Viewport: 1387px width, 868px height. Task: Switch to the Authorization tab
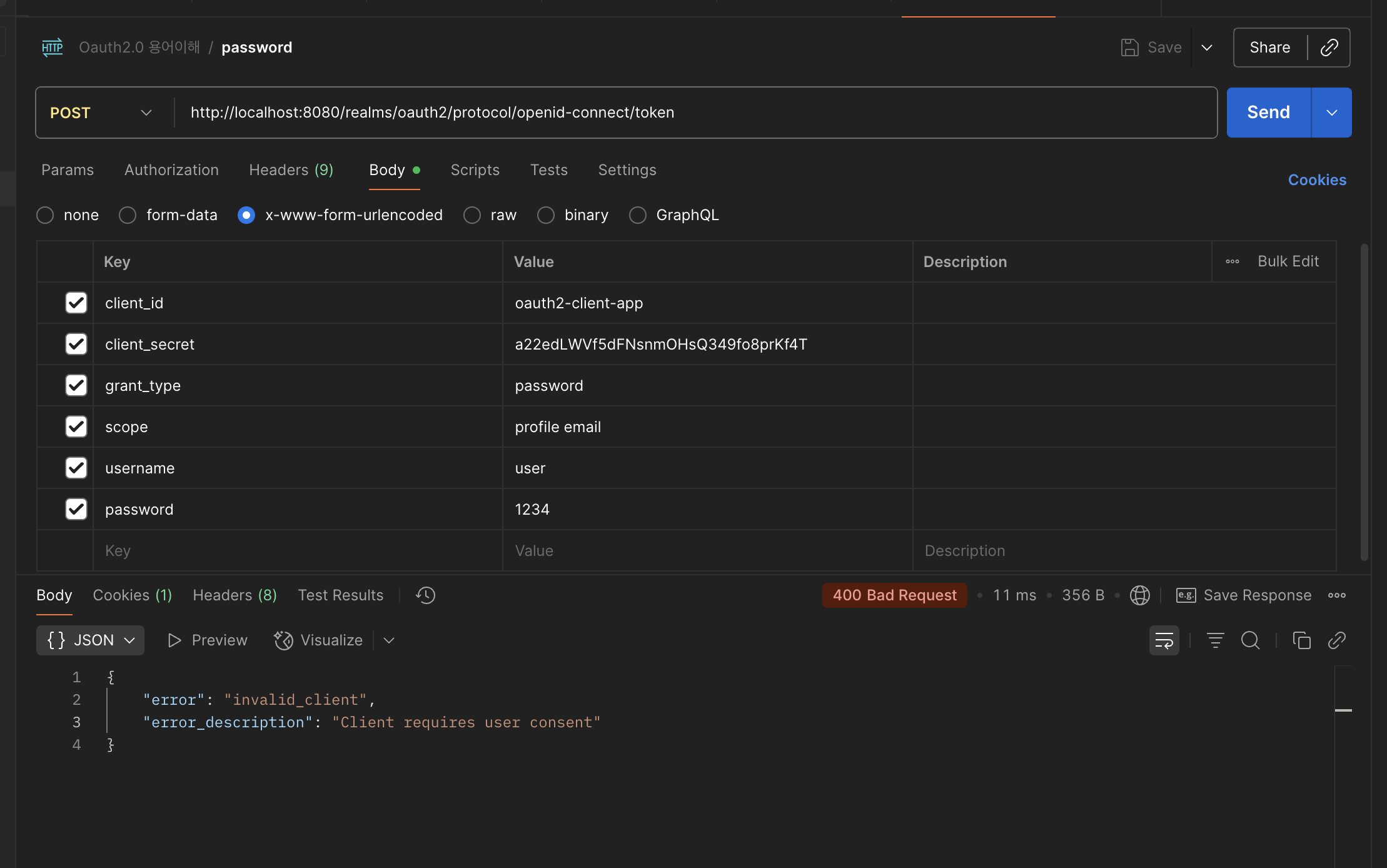171,170
